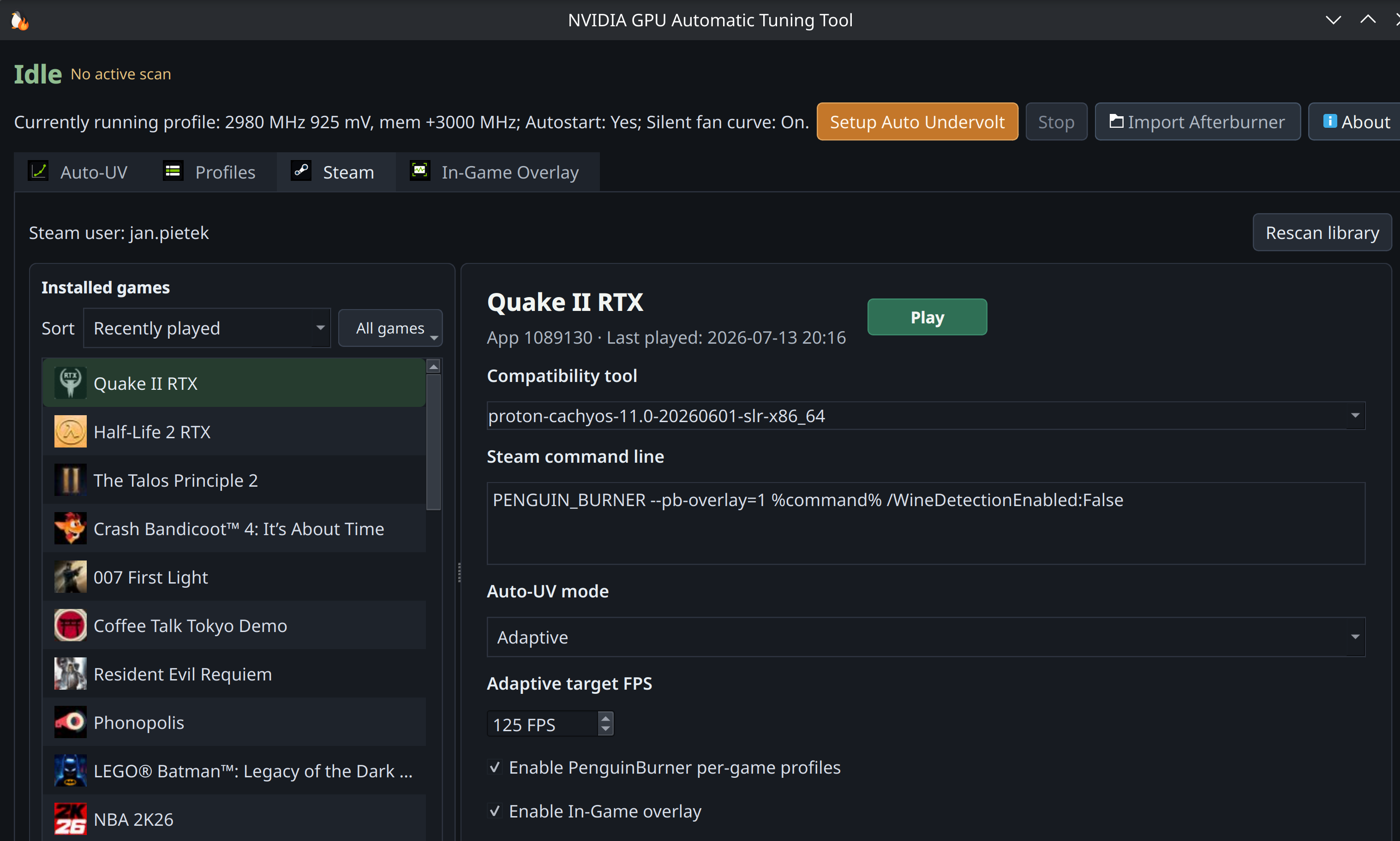
Task: Click the Stop button
Action: tap(1056, 121)
